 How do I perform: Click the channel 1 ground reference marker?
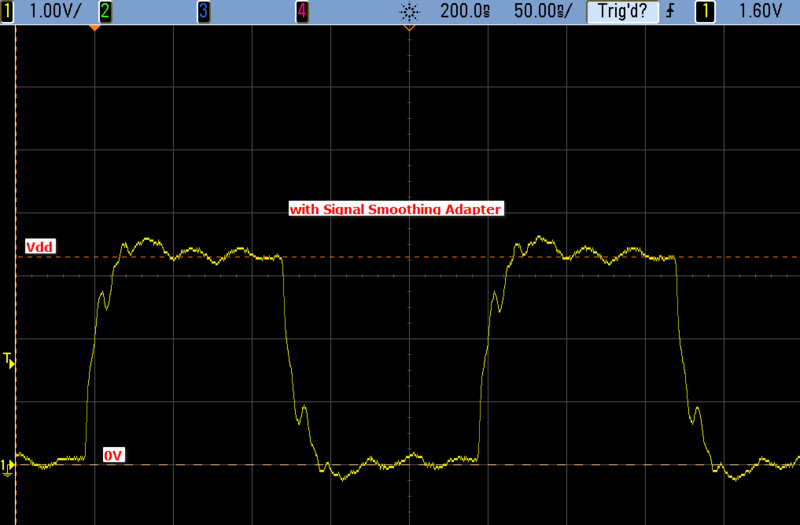tap(7, 467)
